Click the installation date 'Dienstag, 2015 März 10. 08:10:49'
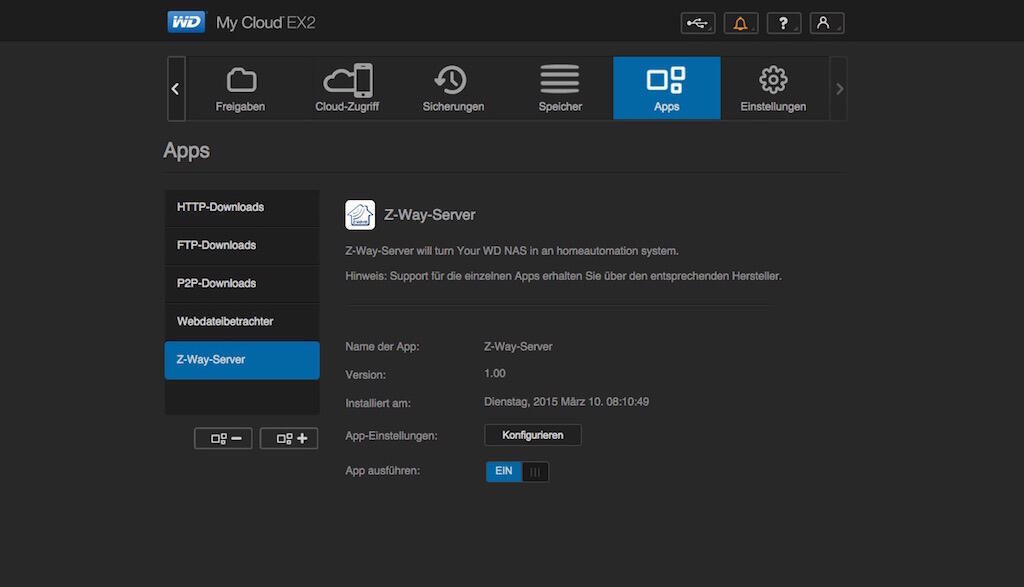 566,402
